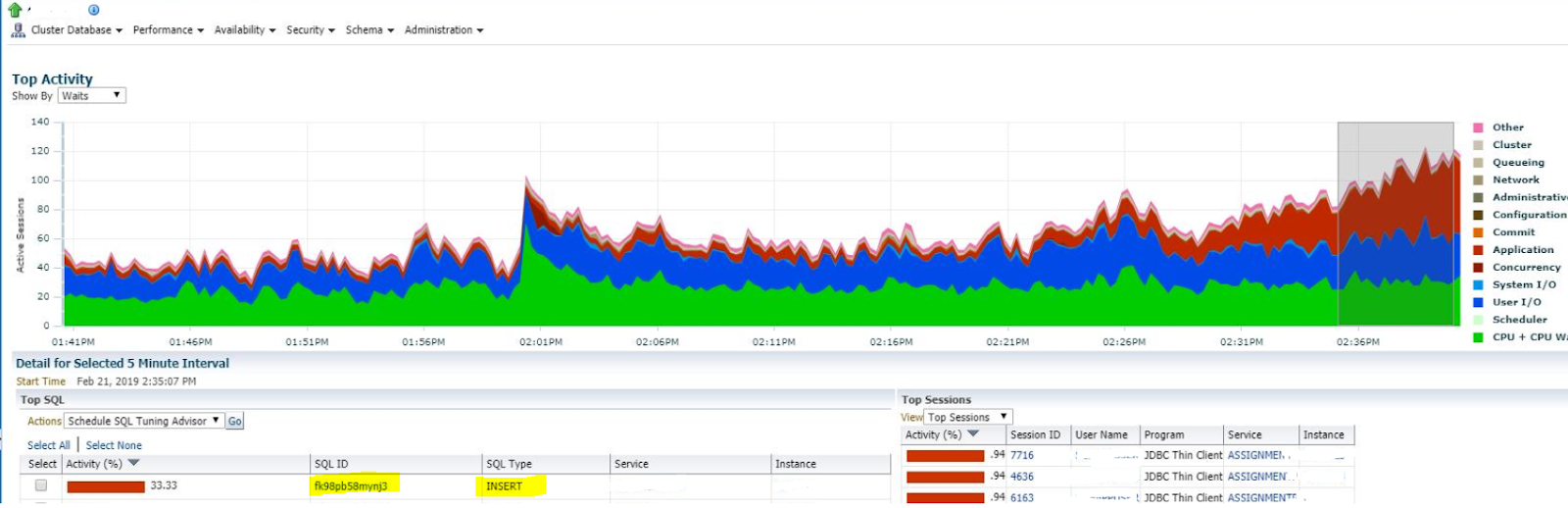Open session ID 6163

pyautogui.click(x=1022, y=498)
